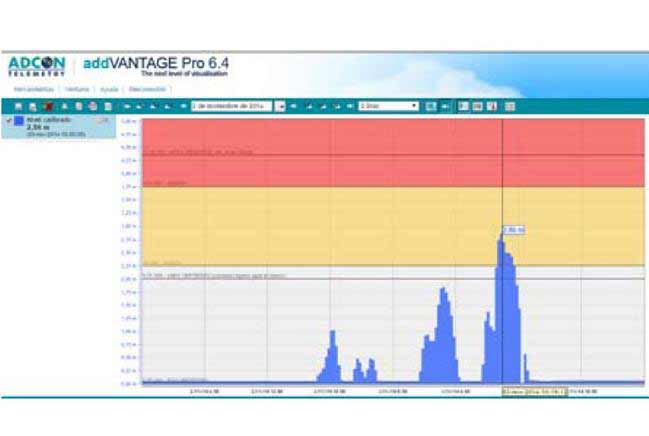Click the leftmost save icon in the toolbar
The image size is (649, 436).
pyautogui.click(x=18, y=106)
